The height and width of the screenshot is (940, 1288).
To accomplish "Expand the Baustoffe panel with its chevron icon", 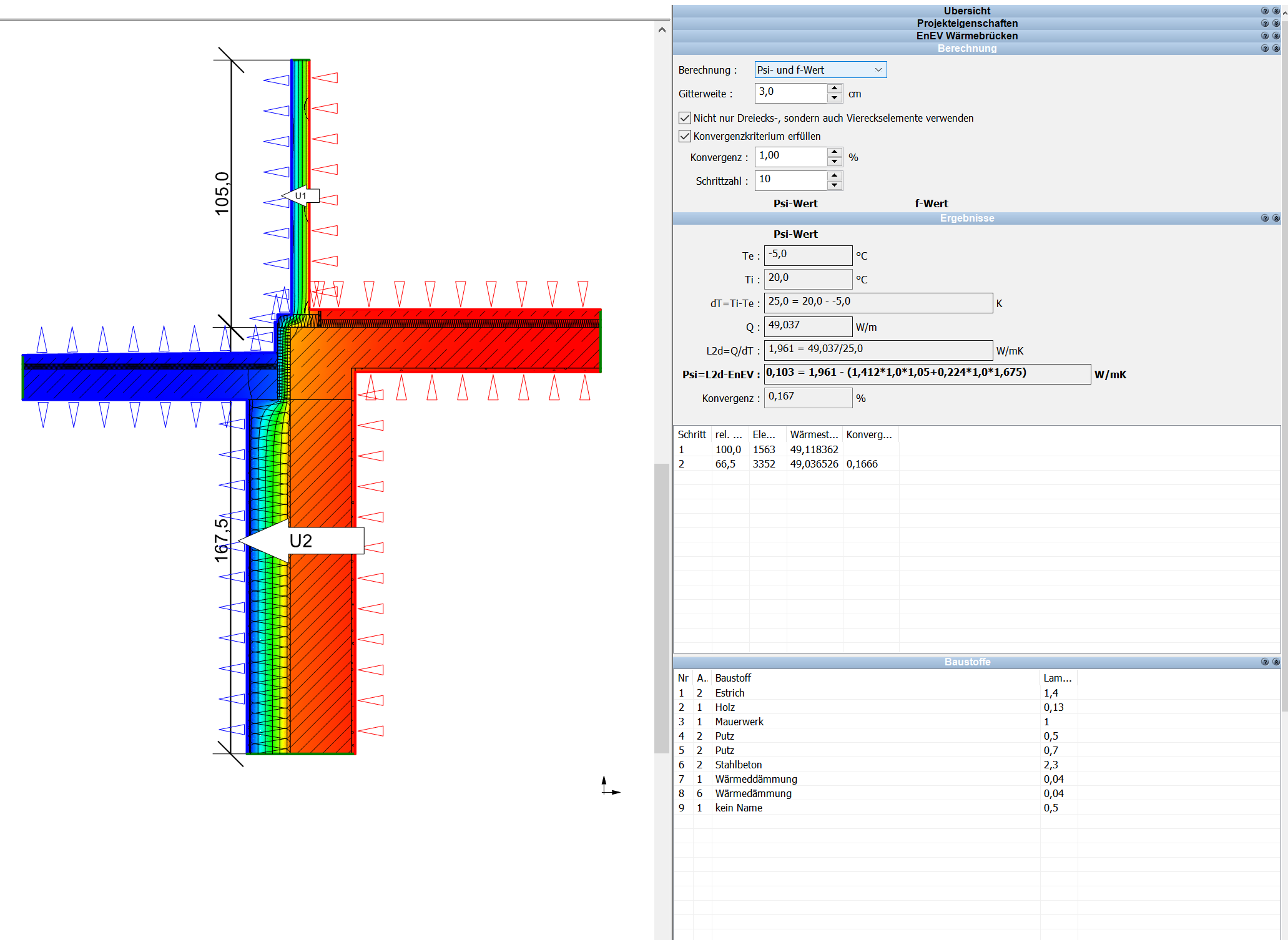I will [1276, 662].
